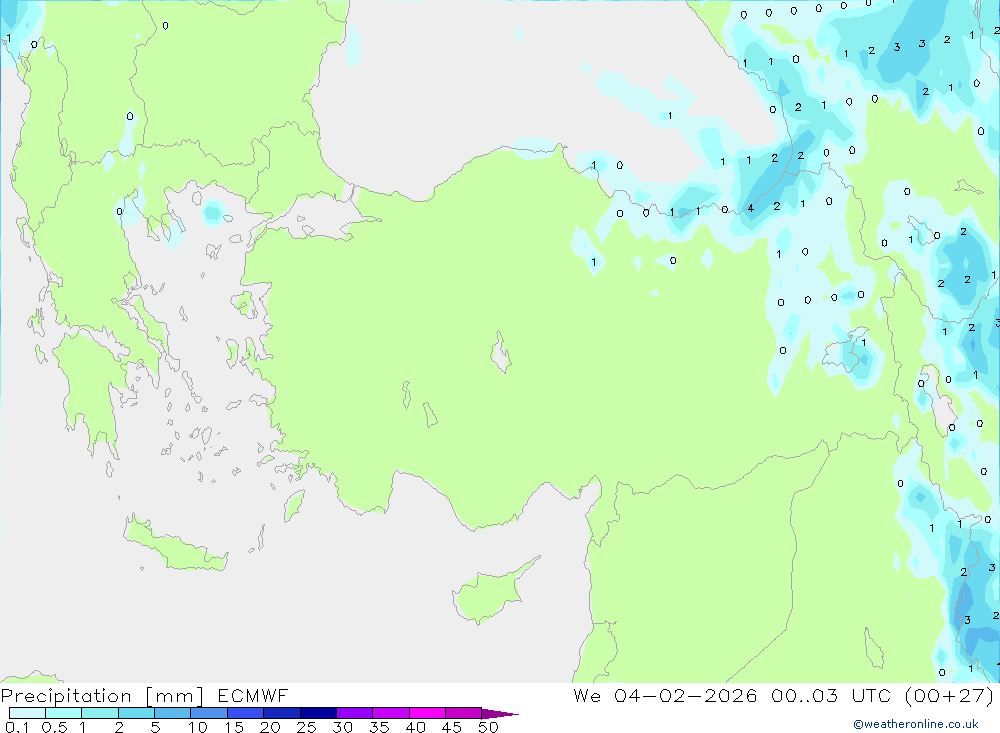Click the "Precipitation" title word
The image size is (1000, 733).
(66, 696)
